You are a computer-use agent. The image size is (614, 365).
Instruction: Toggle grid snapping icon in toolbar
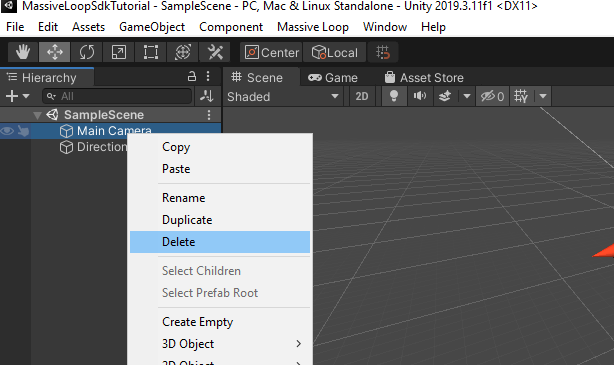tap(383, 52)
